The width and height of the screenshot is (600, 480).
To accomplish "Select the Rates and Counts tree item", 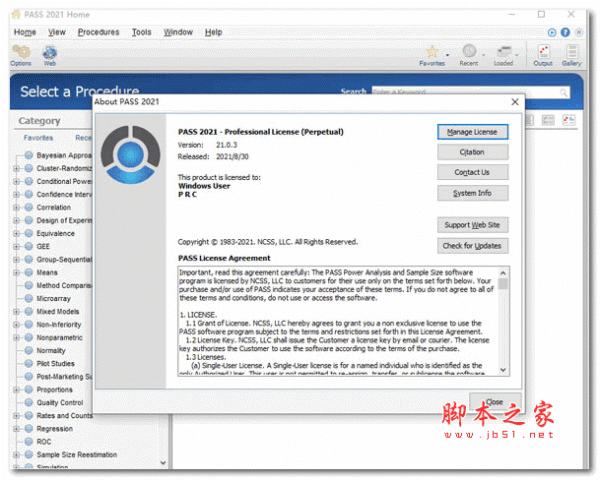I will click(x=64, y=415).
